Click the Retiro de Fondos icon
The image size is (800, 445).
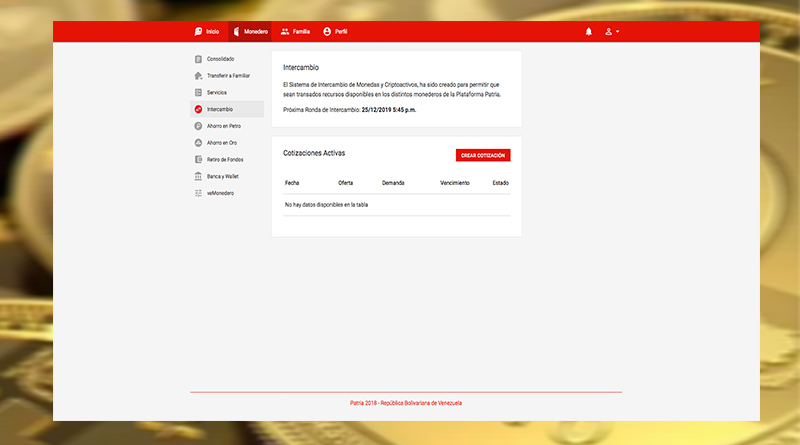(x=198, y=159)
